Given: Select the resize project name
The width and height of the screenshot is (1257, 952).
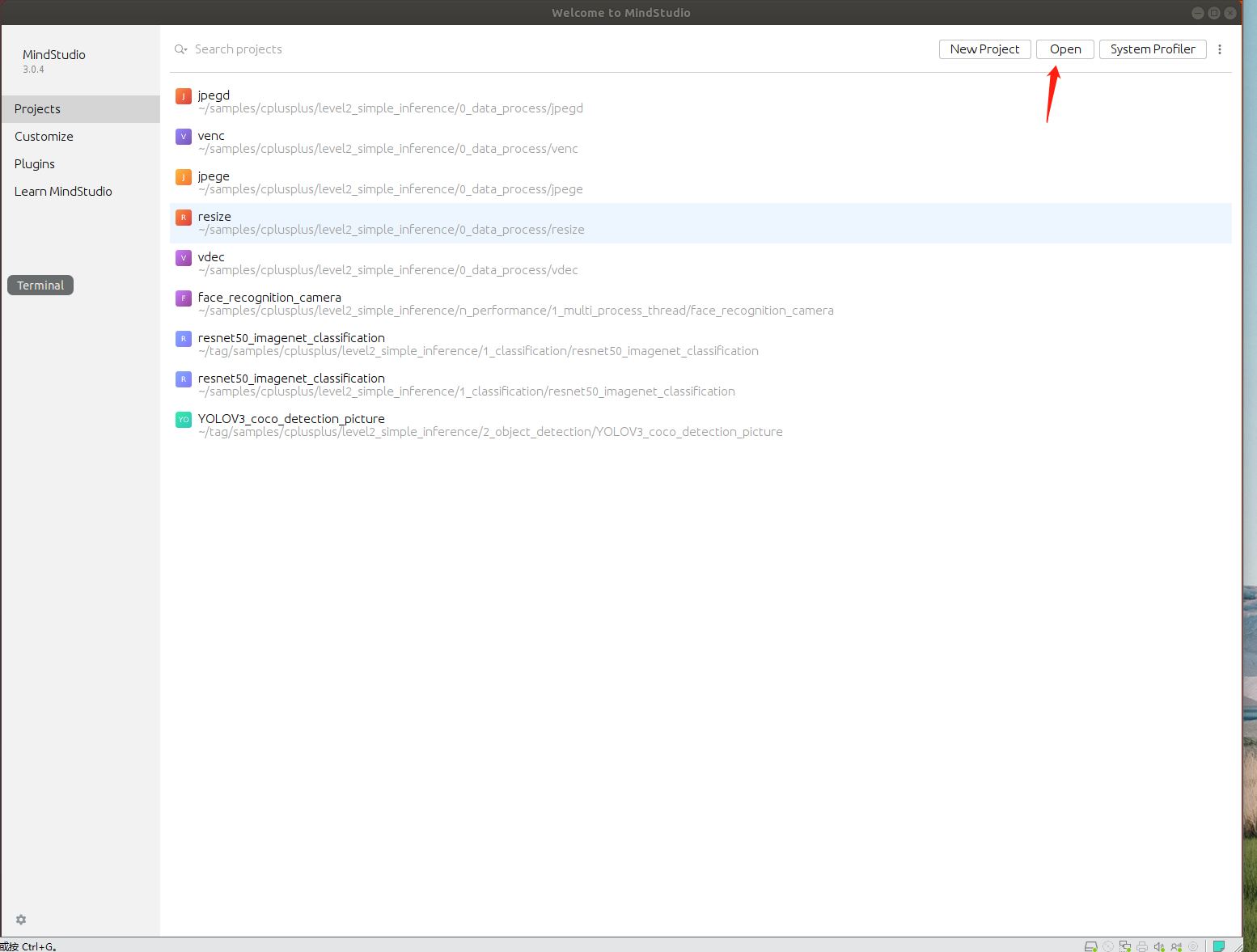Looking at the screenshot, I should tap(214, 217).
